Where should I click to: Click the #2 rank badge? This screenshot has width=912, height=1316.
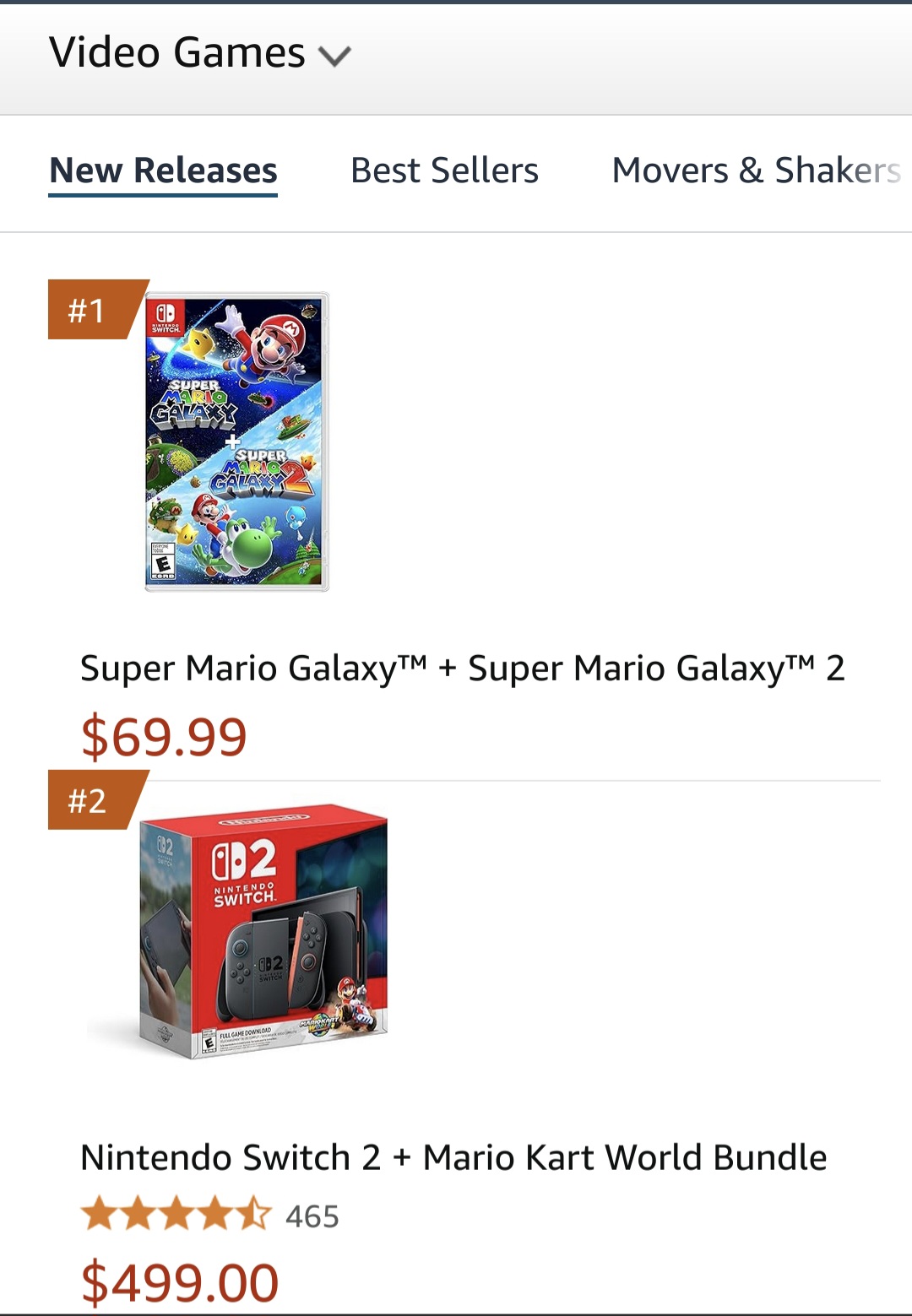pyautogui.click(x=93, y=800)
